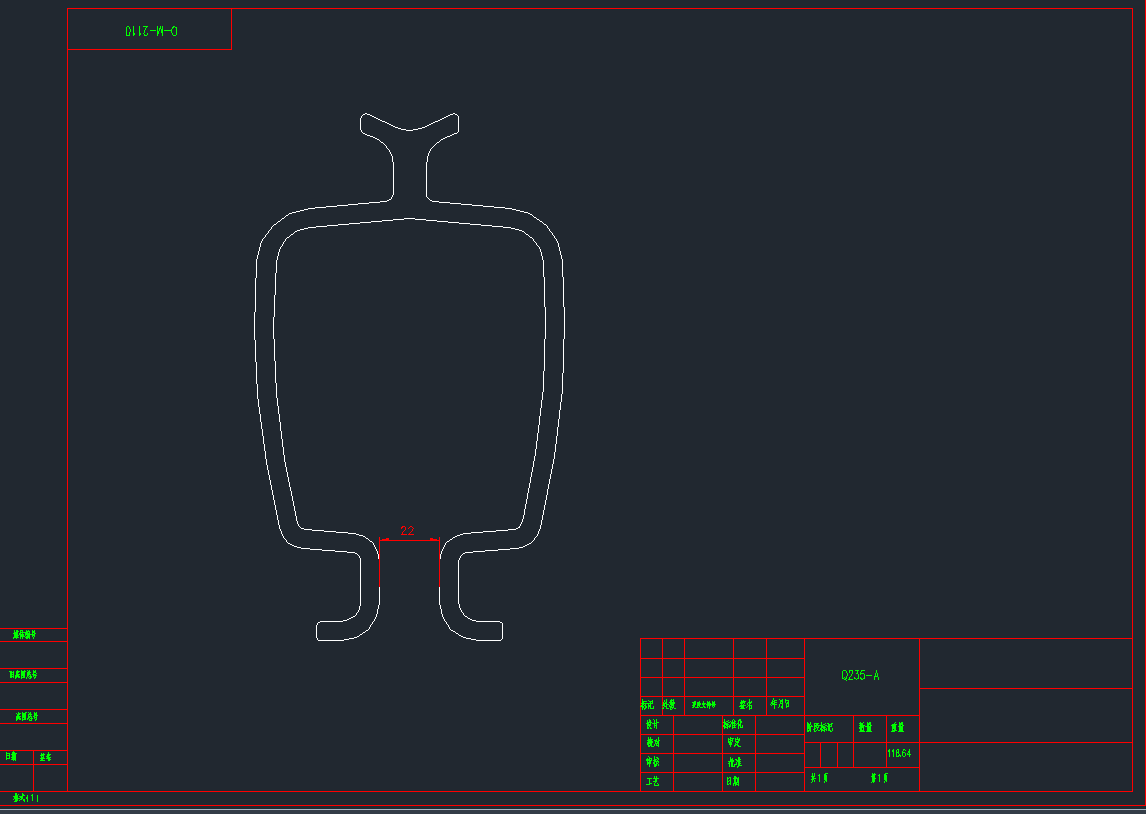Click the 阶段标记 header cell

[x=820, y=728]
